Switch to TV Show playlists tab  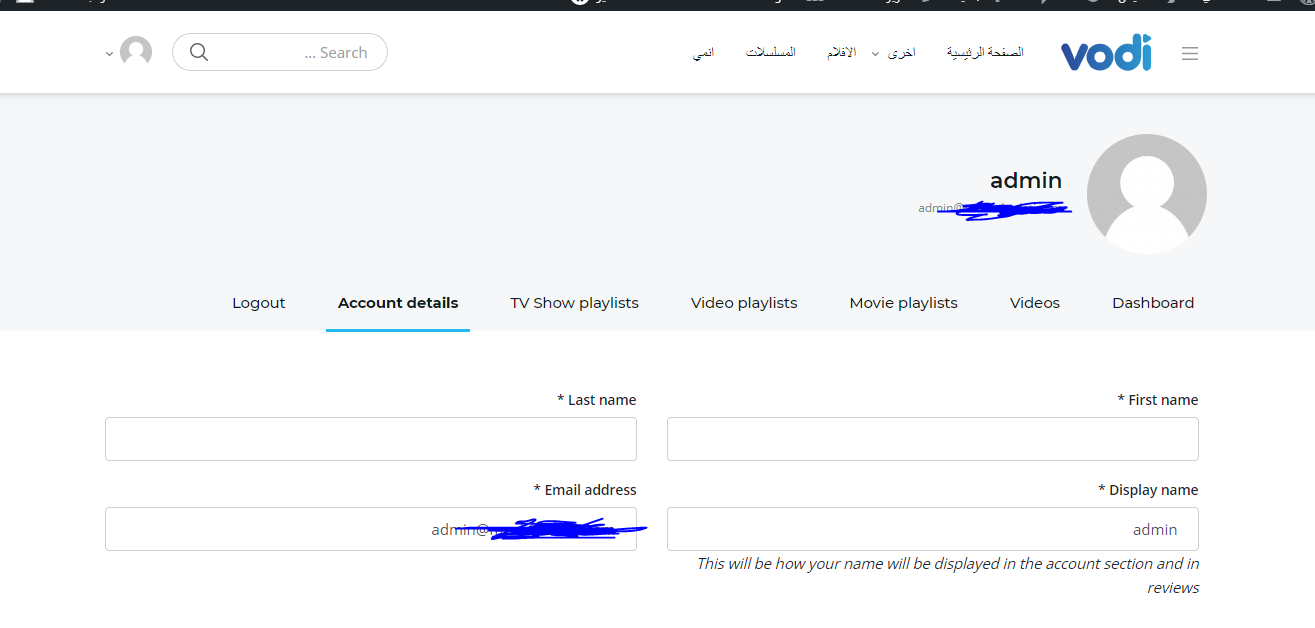[574, 303]
